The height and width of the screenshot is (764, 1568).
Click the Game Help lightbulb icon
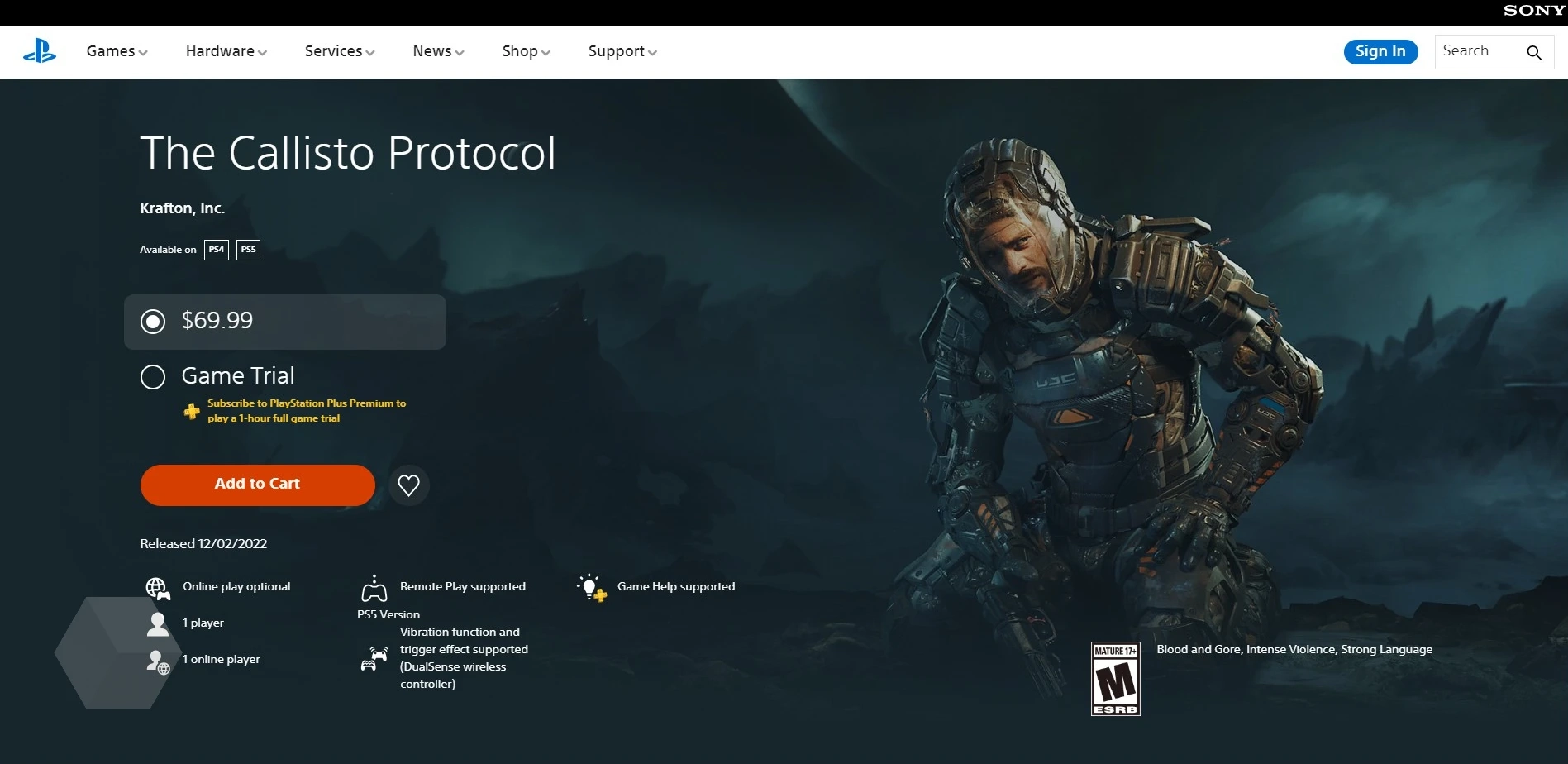coord(591,587)
